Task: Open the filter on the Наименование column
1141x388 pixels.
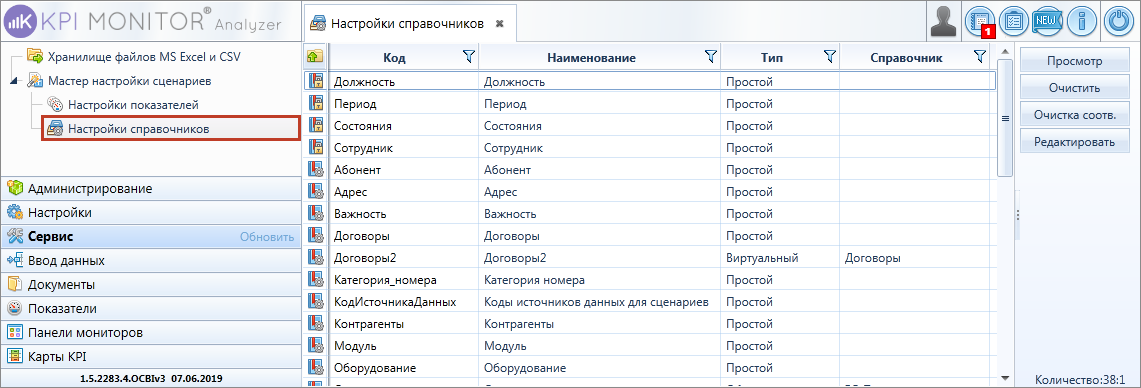Action: (710, 56)
